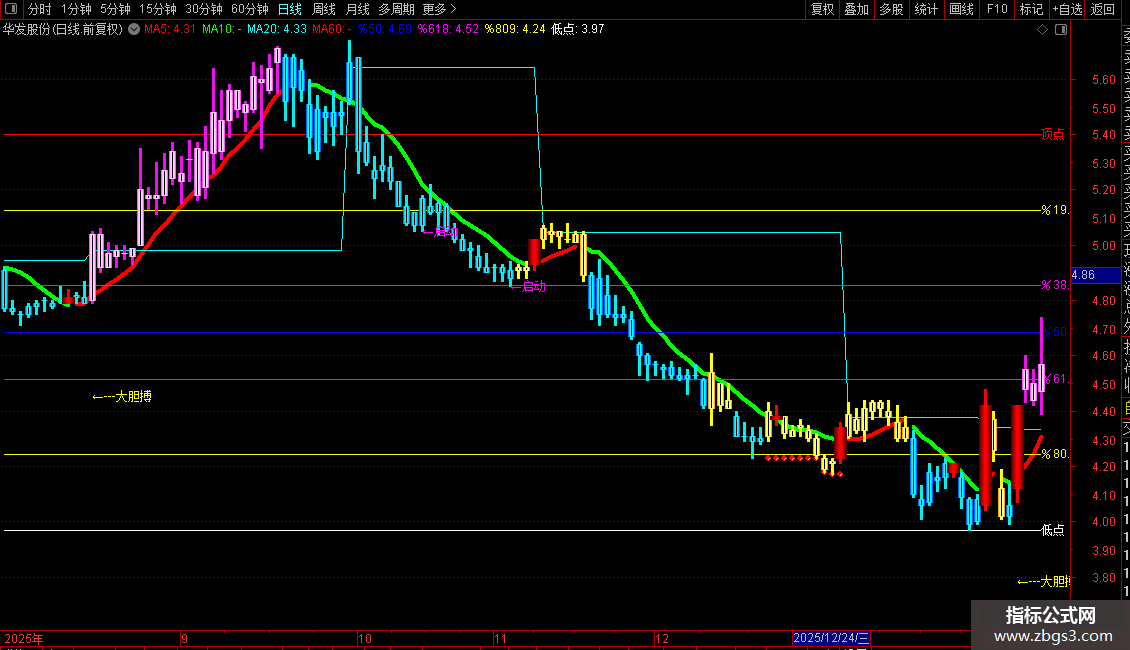Click the 大胆搏 label at left
This screenshot has width=1130, height=650.
click(122, 396)
